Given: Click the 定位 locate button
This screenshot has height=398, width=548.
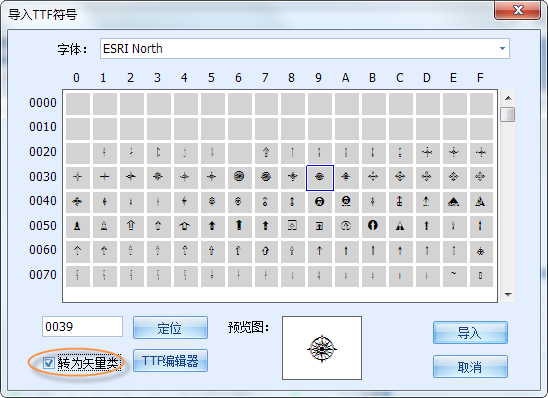Looking at the screenshot, I should pos(170,328).
